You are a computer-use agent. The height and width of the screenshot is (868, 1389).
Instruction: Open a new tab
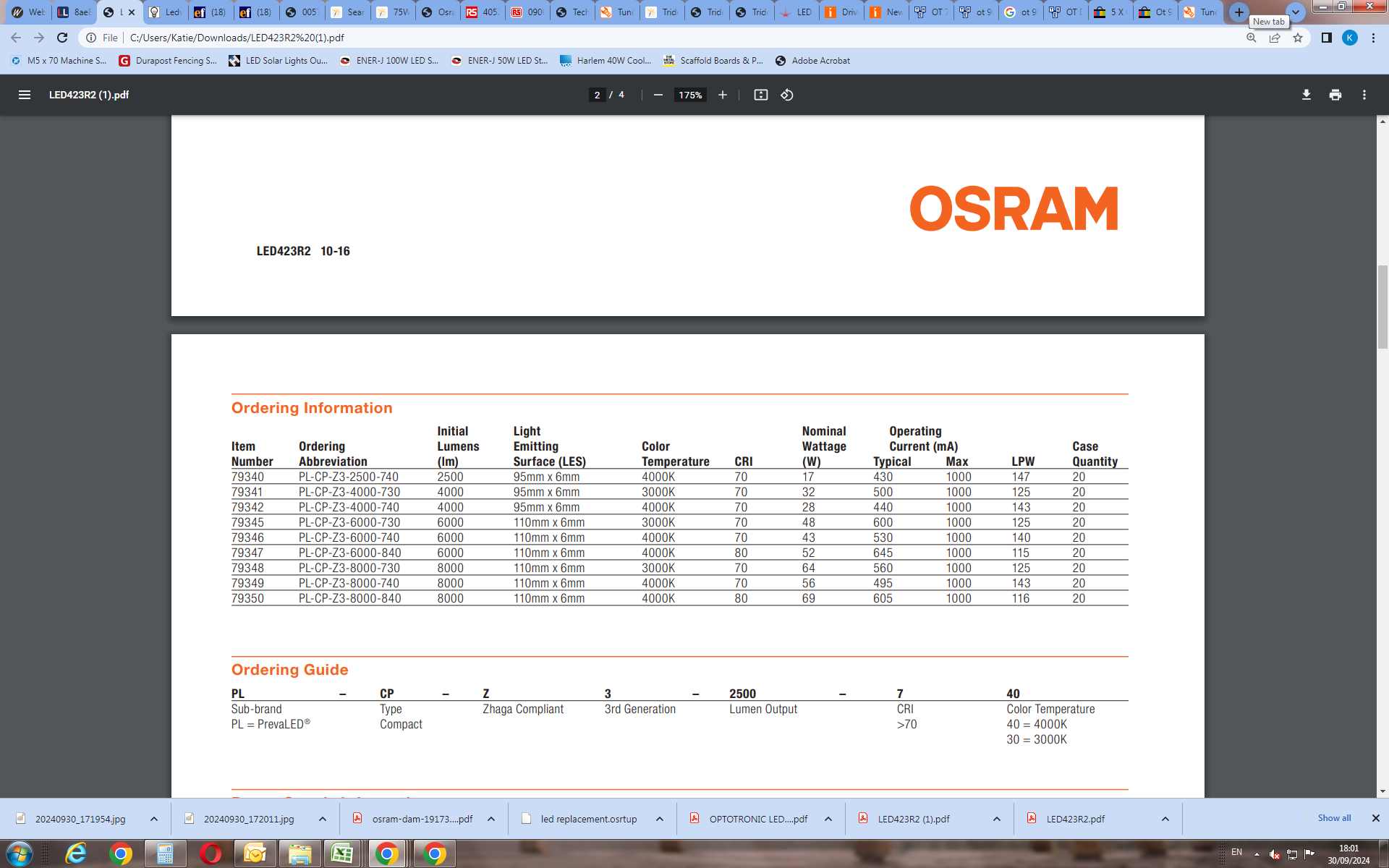(x=1239, y=12)
